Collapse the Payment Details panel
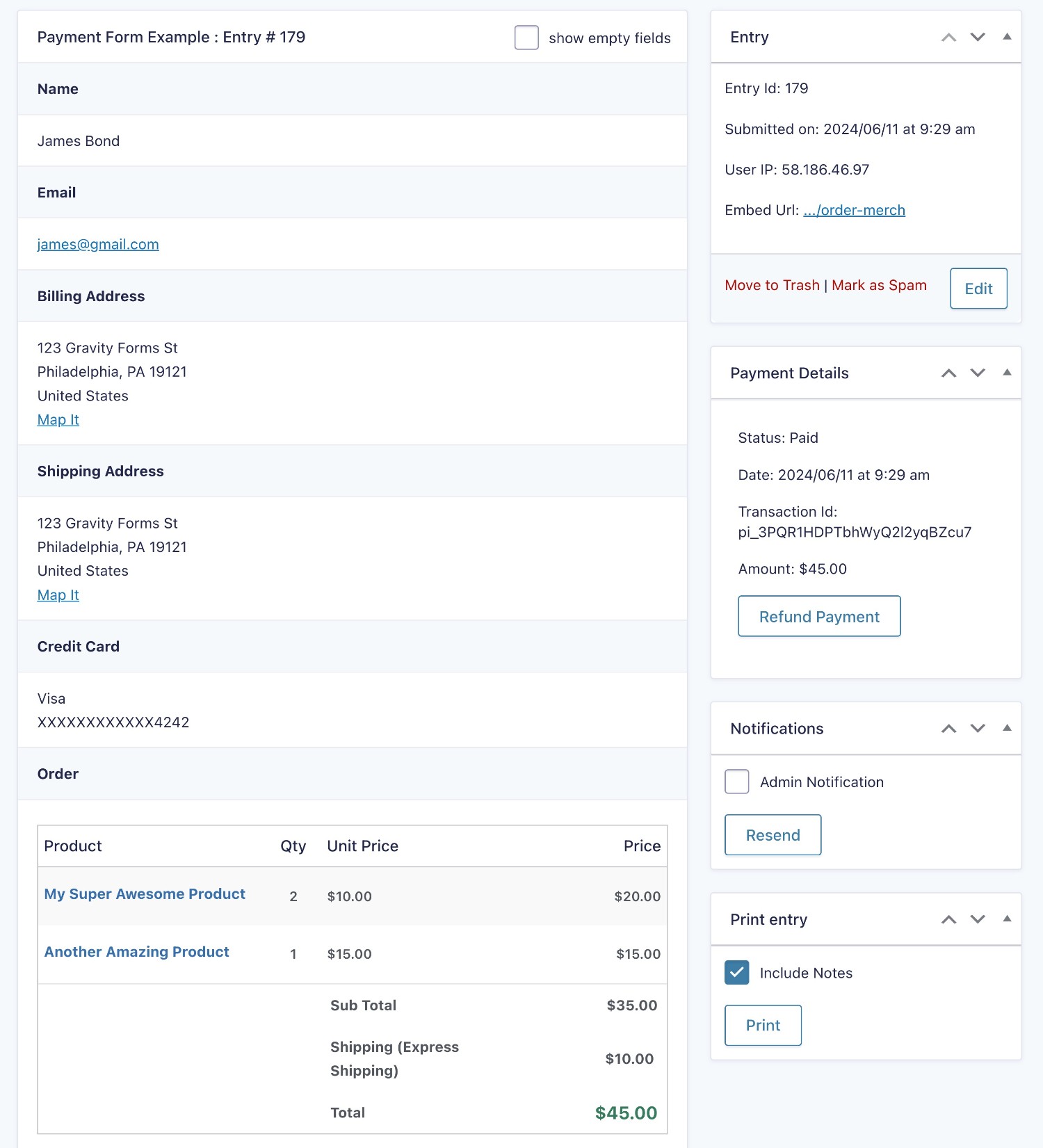 [x=1007, y=373]
